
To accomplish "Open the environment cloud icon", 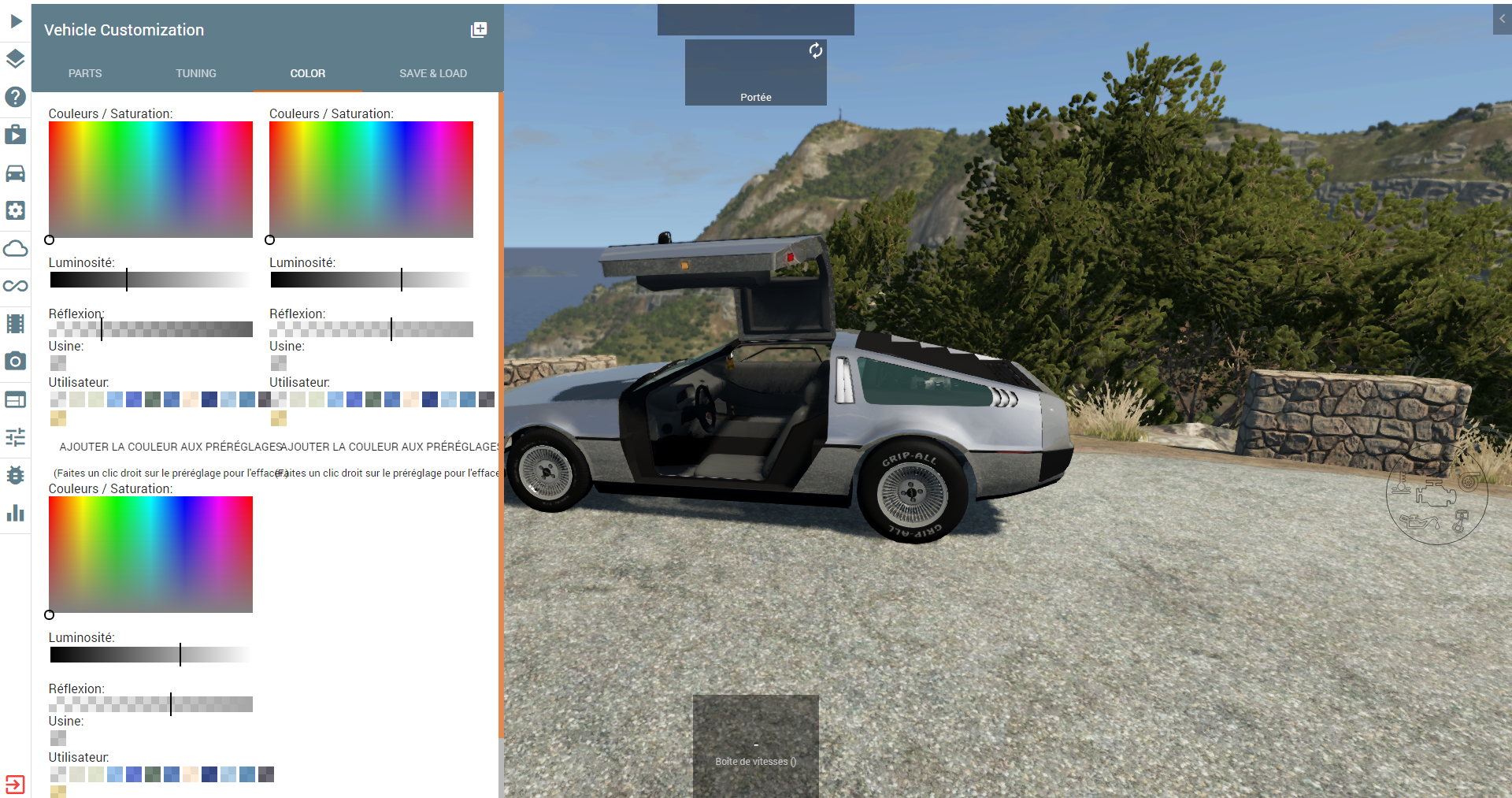I will click(15, 248).
